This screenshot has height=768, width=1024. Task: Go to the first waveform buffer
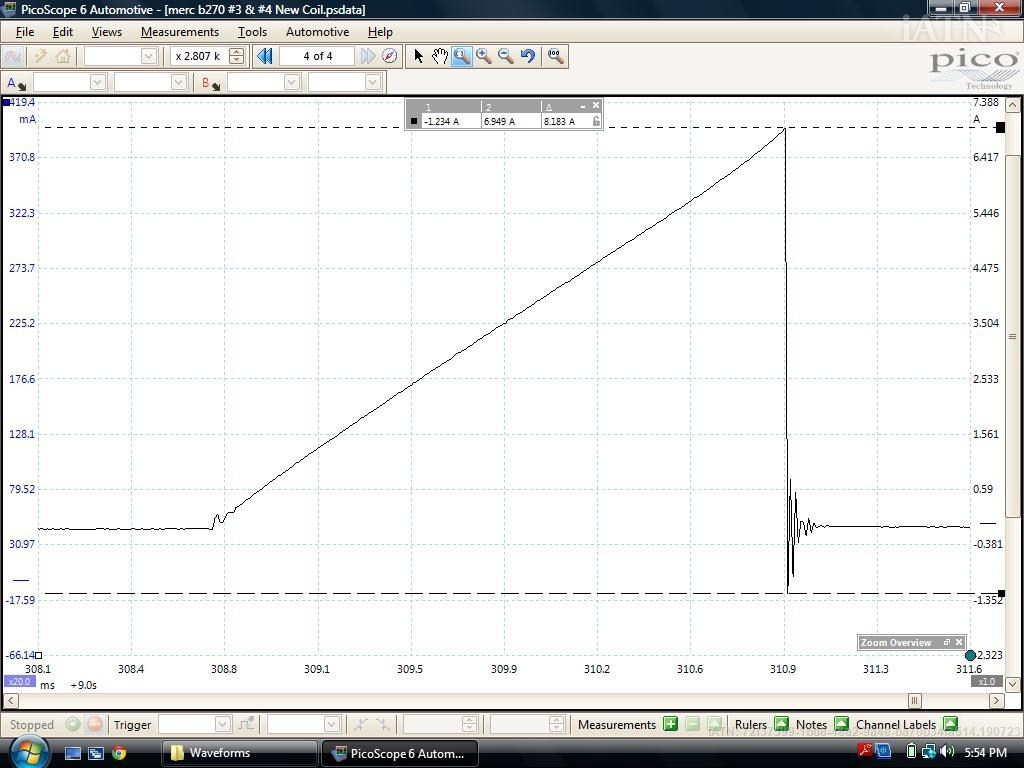click(265, 56)
